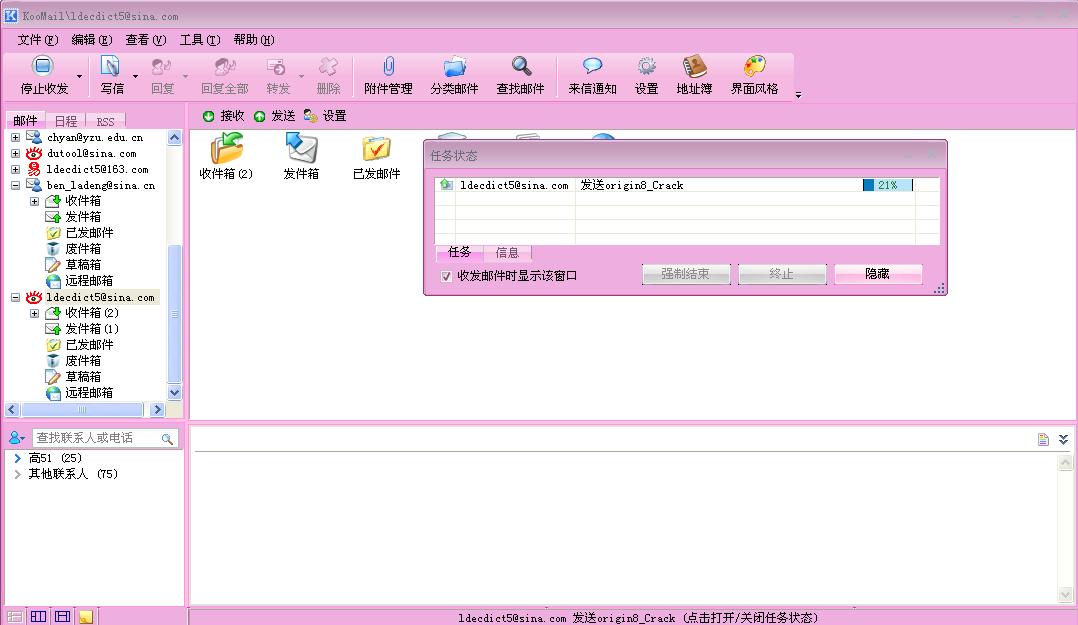This screenshot has width=1078, height=625.
Task: Click the document icon in preview pane
Action: click(x=1043, y=439)
